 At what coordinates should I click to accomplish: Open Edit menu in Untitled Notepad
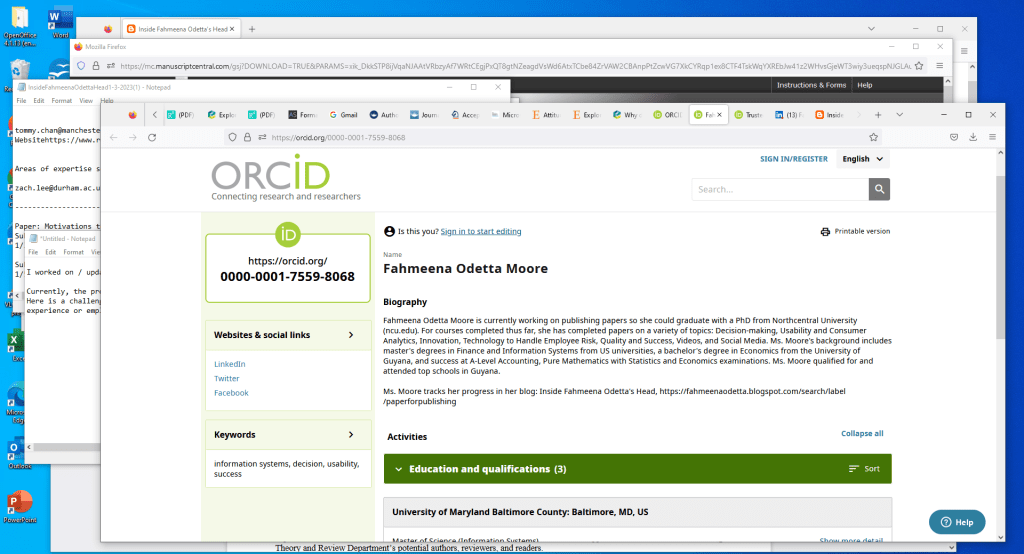click(50, 252)
